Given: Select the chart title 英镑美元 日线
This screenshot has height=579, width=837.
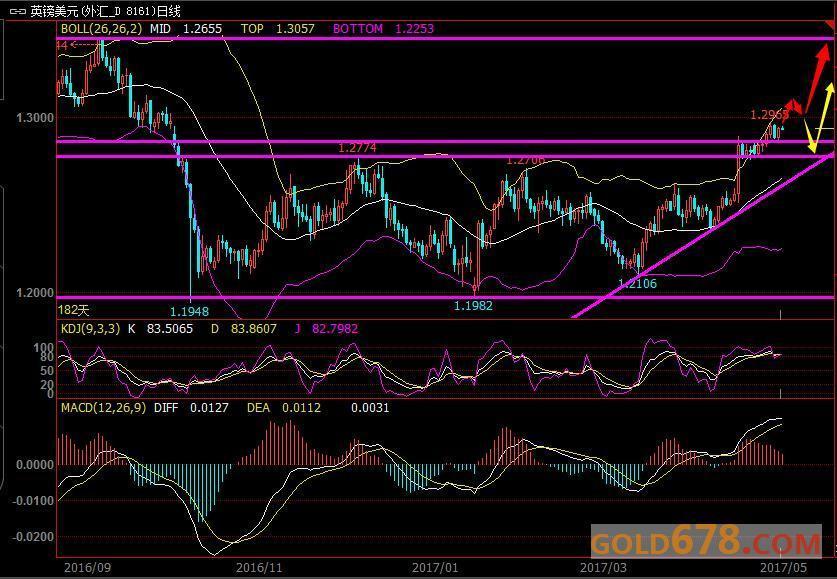Looking at the screenshot, I should tap(105, 11).
